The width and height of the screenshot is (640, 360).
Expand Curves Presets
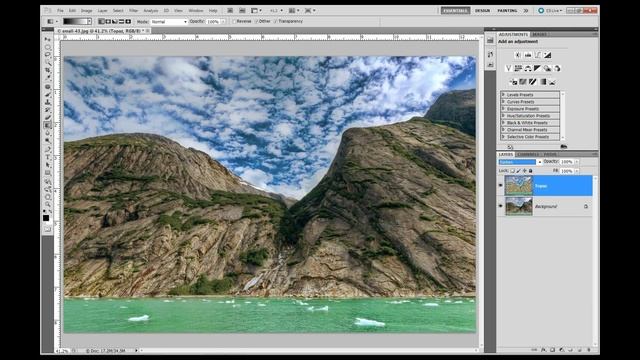pos(504,102)
